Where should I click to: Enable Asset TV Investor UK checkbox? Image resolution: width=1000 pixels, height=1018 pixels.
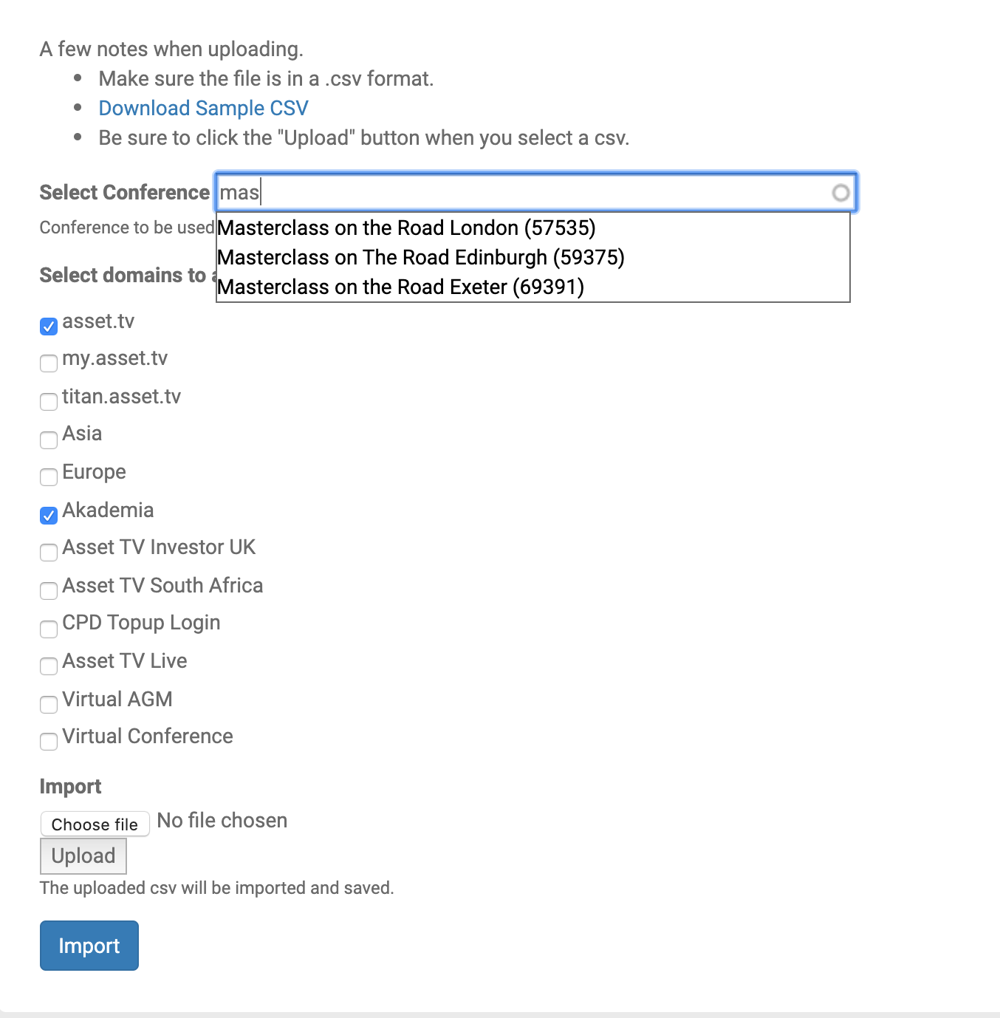(x=49, y=552)
